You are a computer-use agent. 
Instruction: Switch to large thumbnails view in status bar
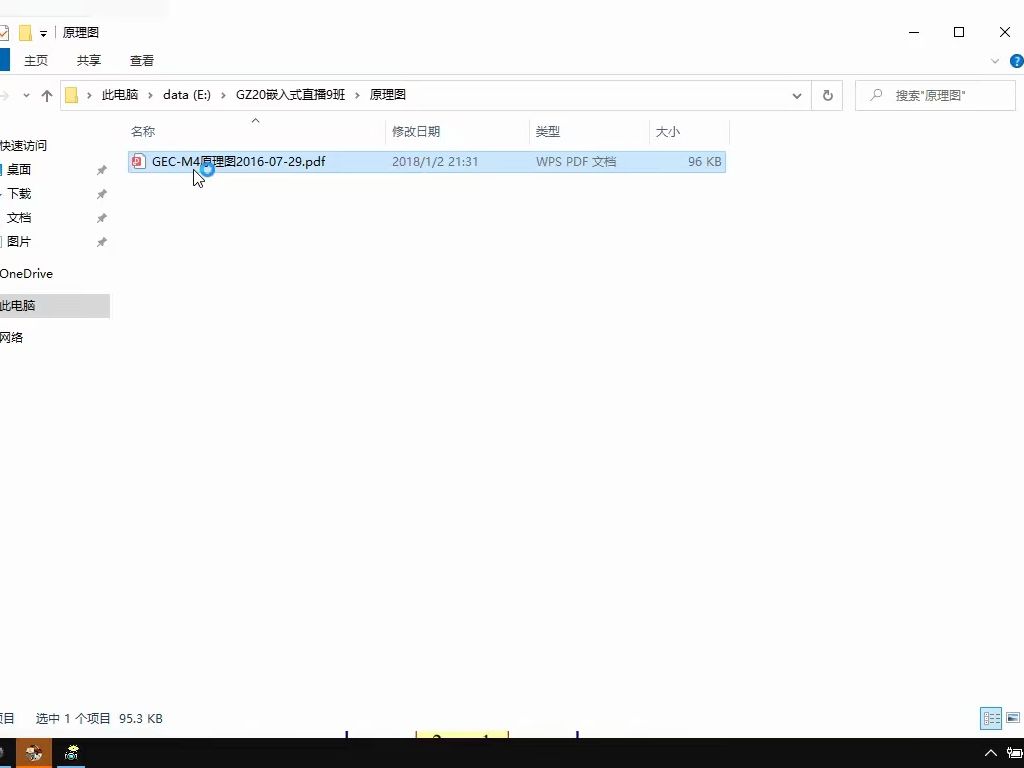1012,718
